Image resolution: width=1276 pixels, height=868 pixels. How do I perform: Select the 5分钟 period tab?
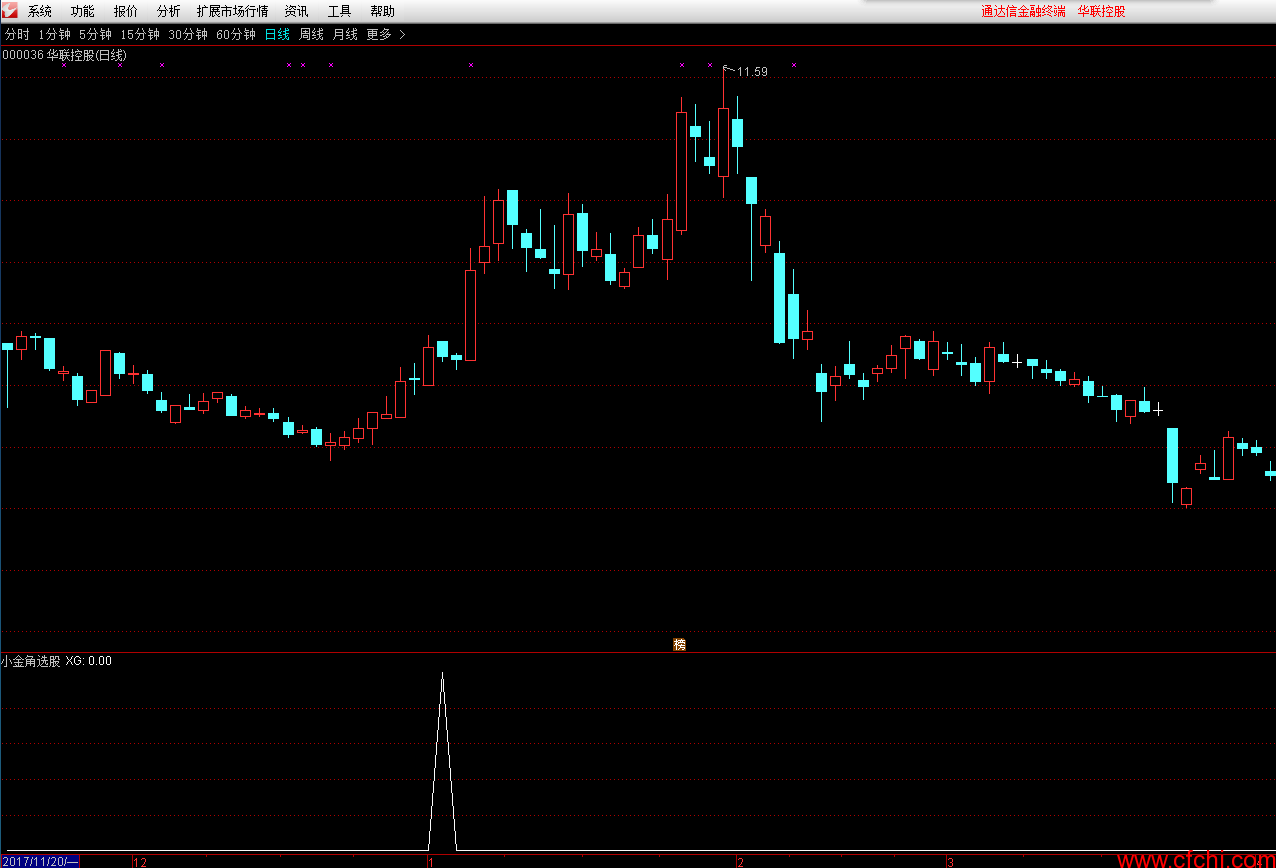(95, 34)
